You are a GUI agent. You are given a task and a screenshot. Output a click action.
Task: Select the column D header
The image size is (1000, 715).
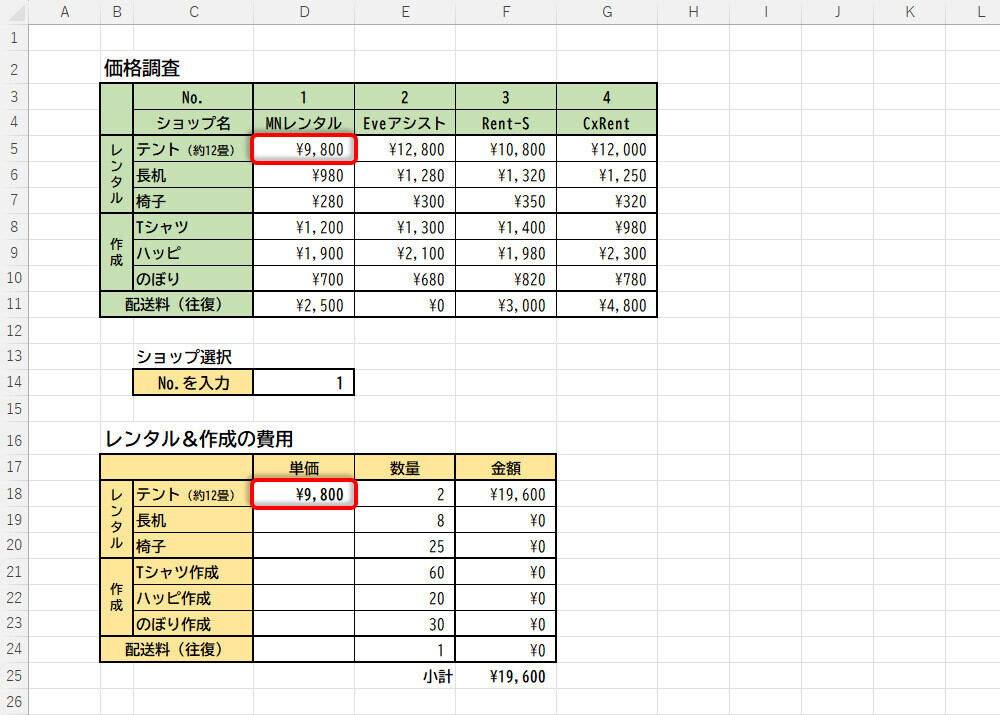point(303,12)
